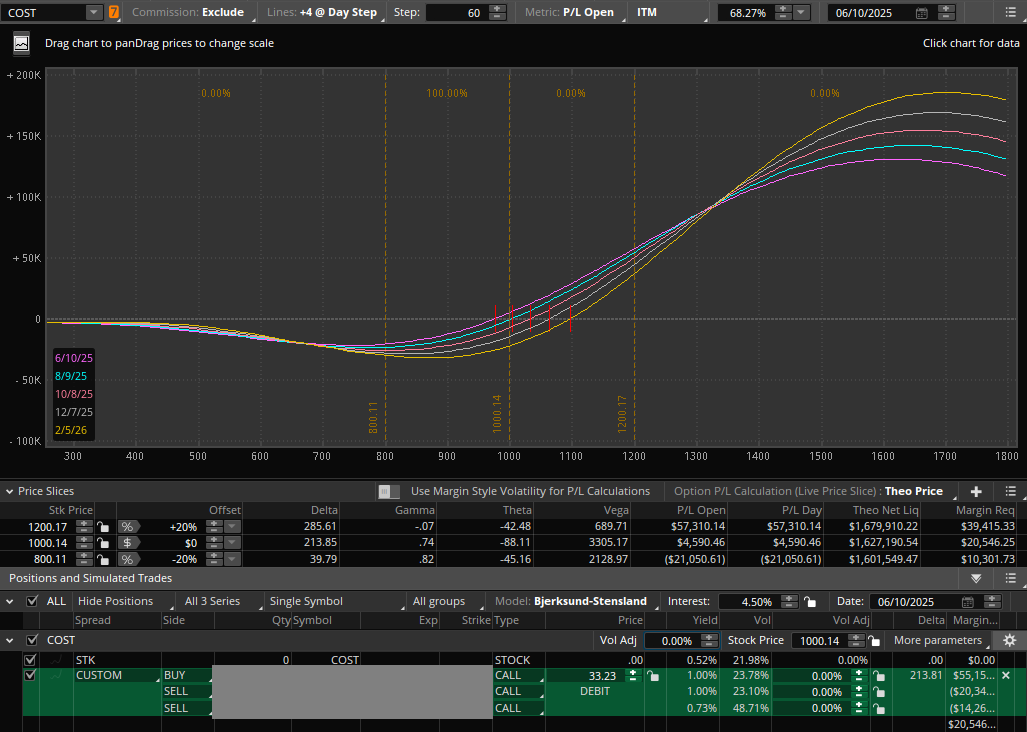The image size is (1027, 732).
Task: Adjust the Step 60 stepper
Action: pos(497,12)
